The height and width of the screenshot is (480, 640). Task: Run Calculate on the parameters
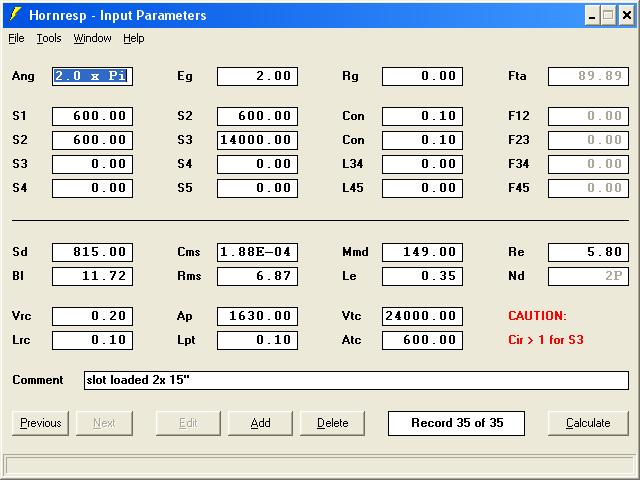[x=588, y=423]
